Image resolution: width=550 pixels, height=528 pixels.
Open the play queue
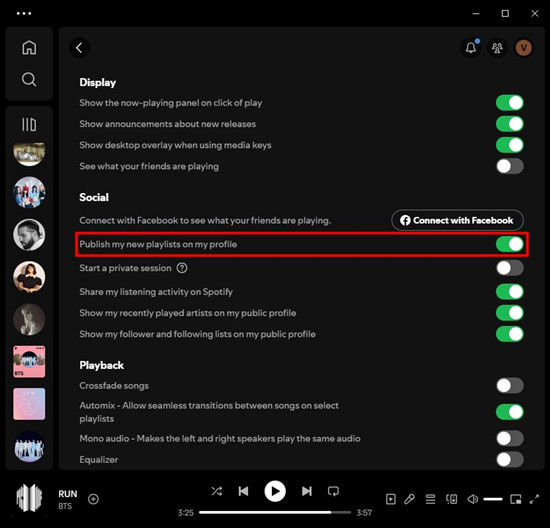430,499
